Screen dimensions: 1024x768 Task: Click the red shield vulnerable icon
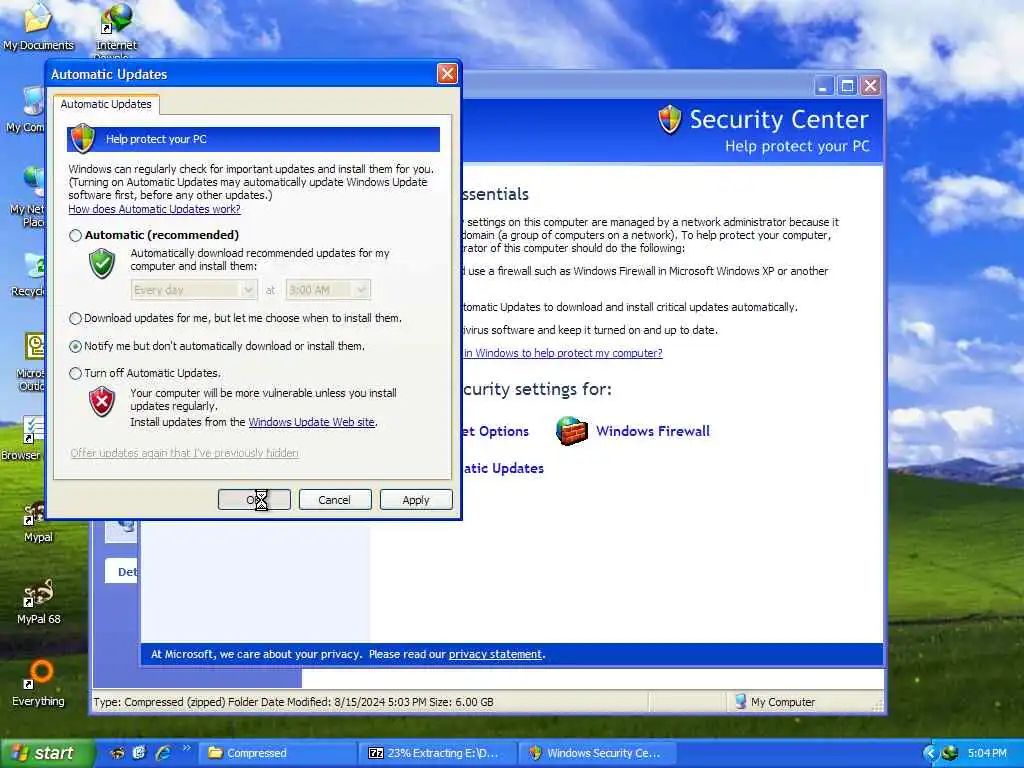(102, 401)
